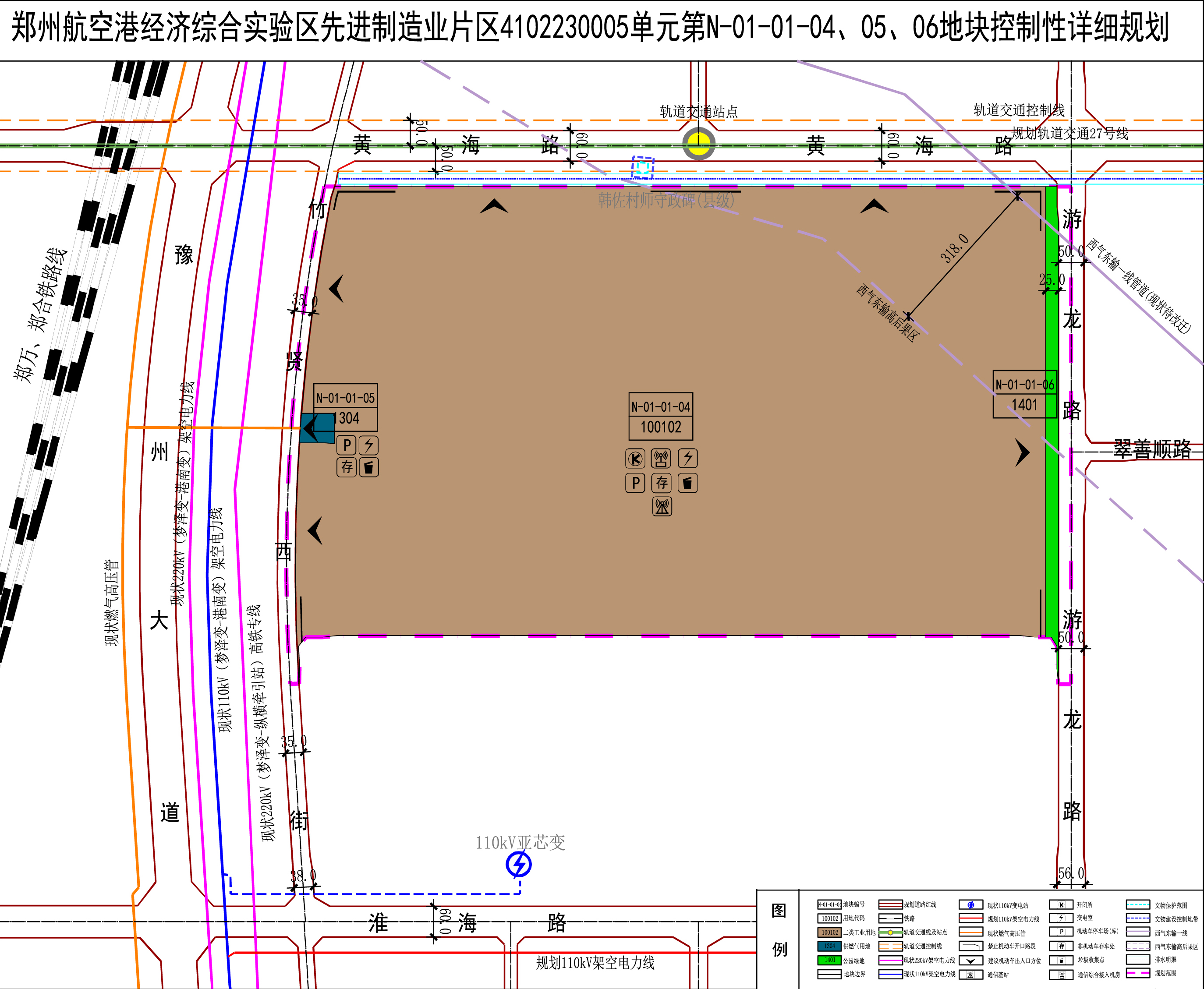Click the 现状110kV变电站 symbol in legend

click(970, 904)
